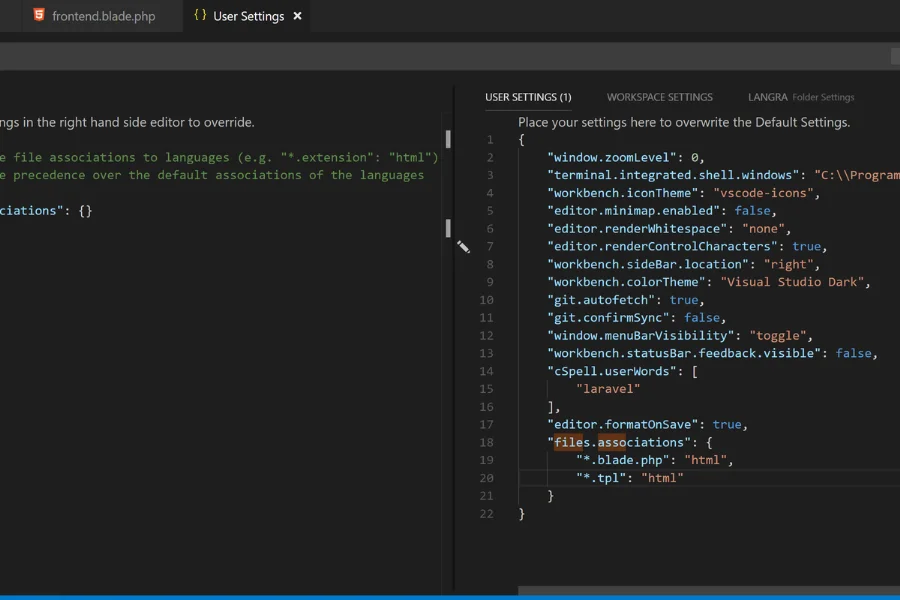
Task: Click the "laravel" word in cSpell.userWords
Action: tap(608, 388)
